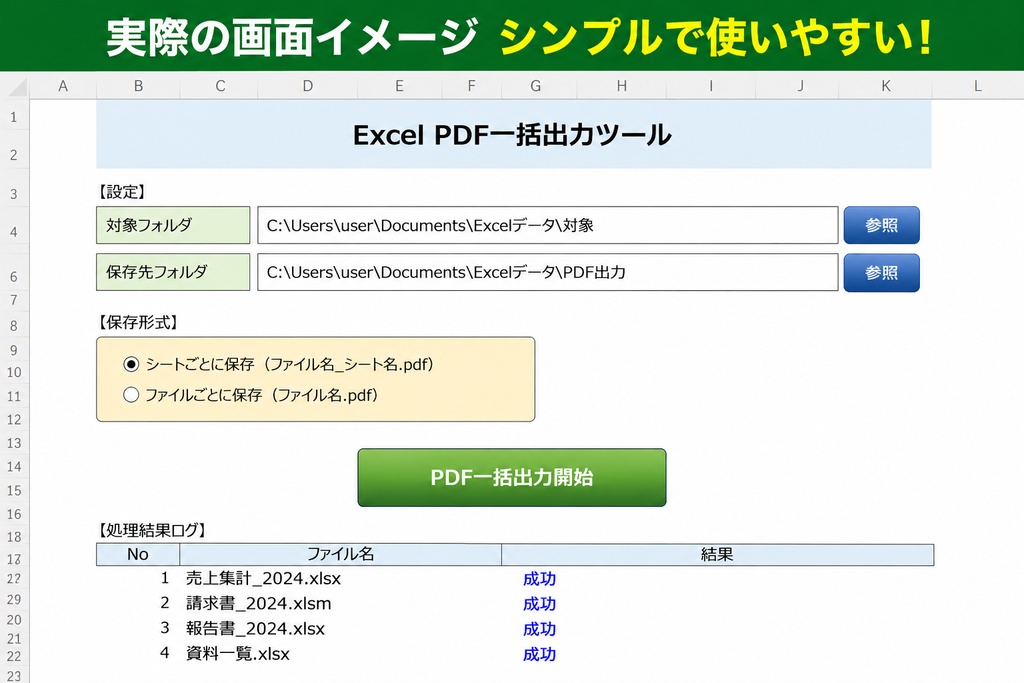Click the ファイル名 column header in log
Viewport: 1024px width, 683px height.
point(340,554)
